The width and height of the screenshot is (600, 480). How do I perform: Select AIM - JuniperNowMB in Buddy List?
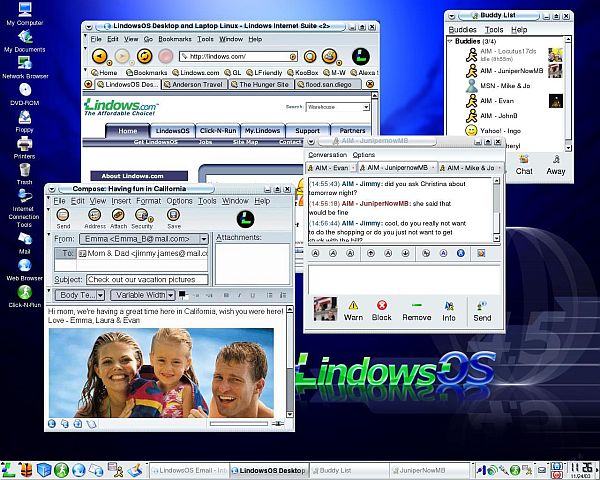[512, 71]
